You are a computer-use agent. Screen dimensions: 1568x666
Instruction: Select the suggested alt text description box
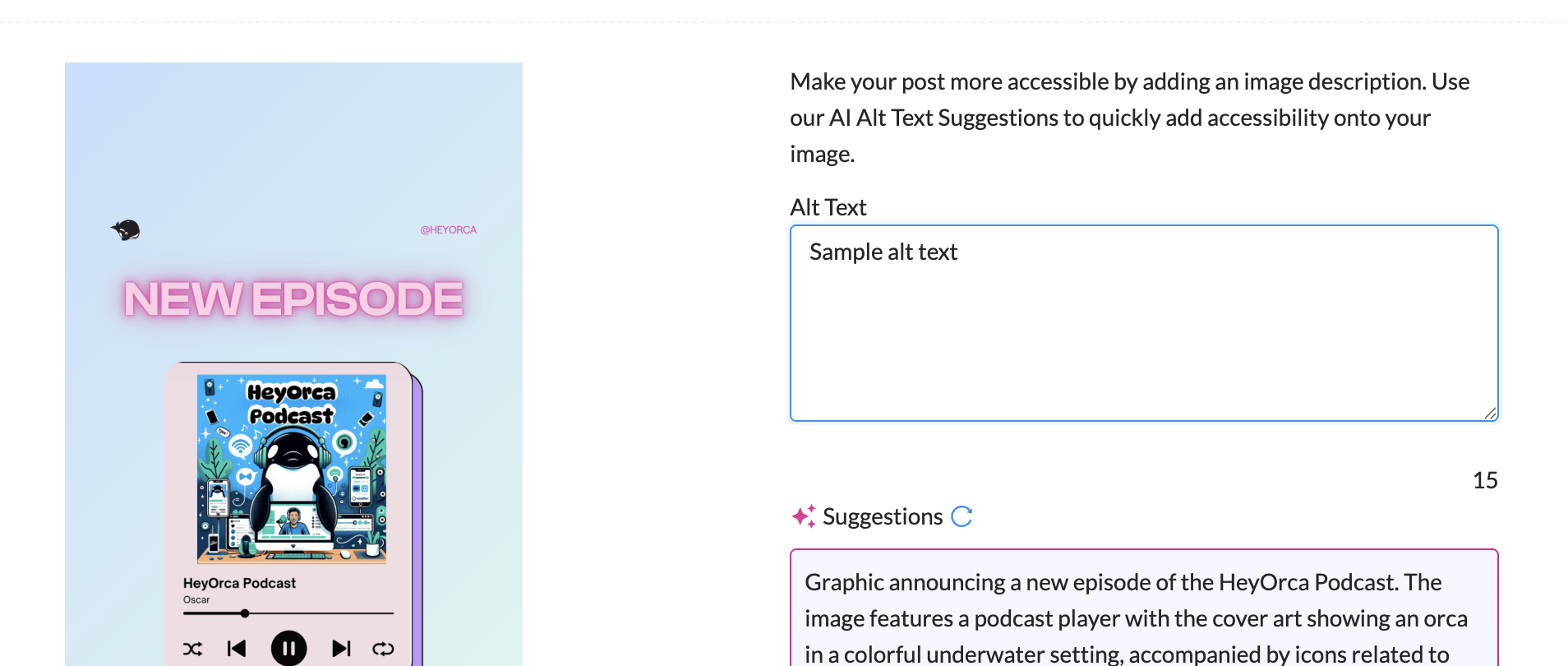click(x=1144, y=608)
